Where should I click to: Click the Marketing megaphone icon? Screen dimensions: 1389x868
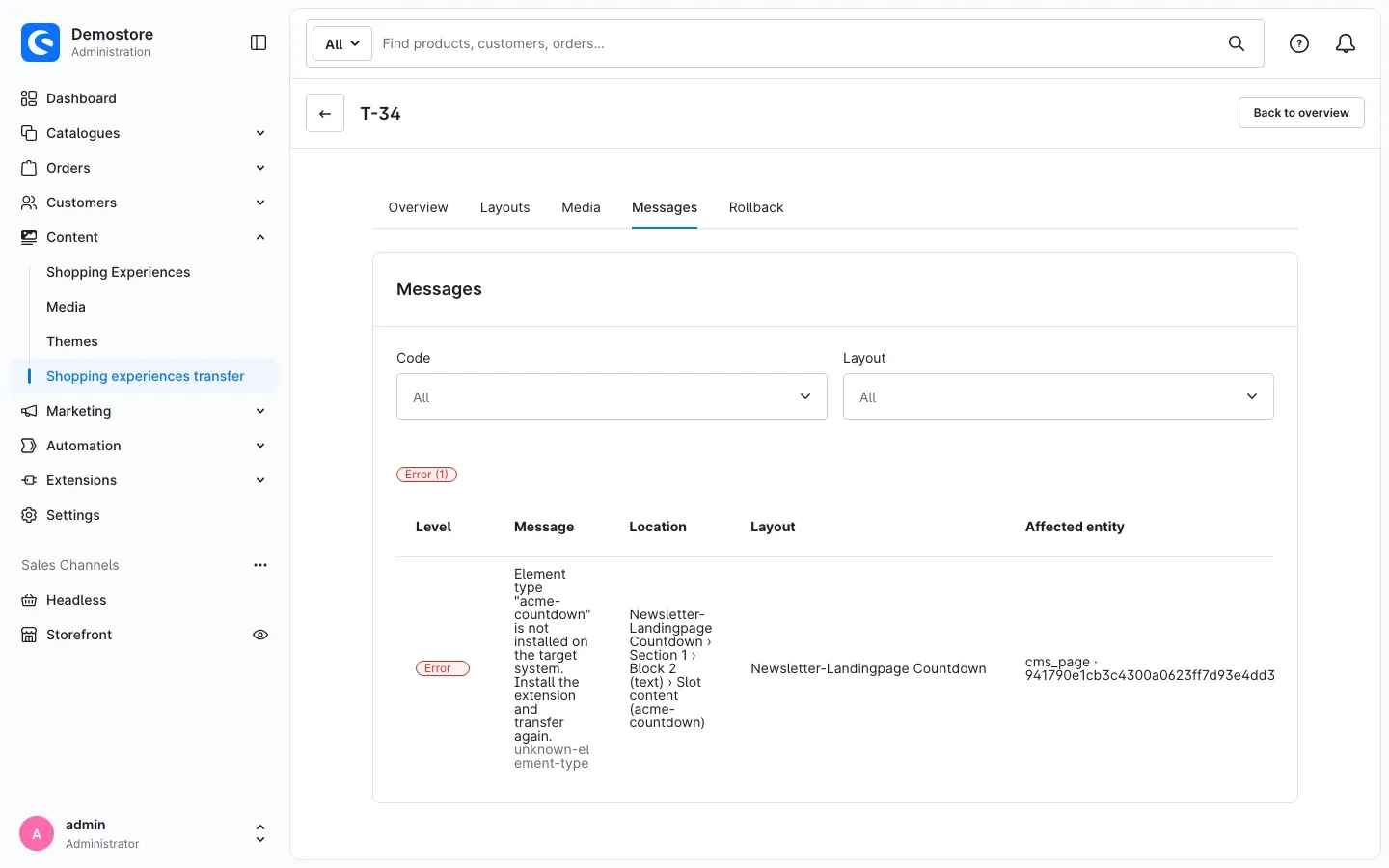tap(29, 411)
